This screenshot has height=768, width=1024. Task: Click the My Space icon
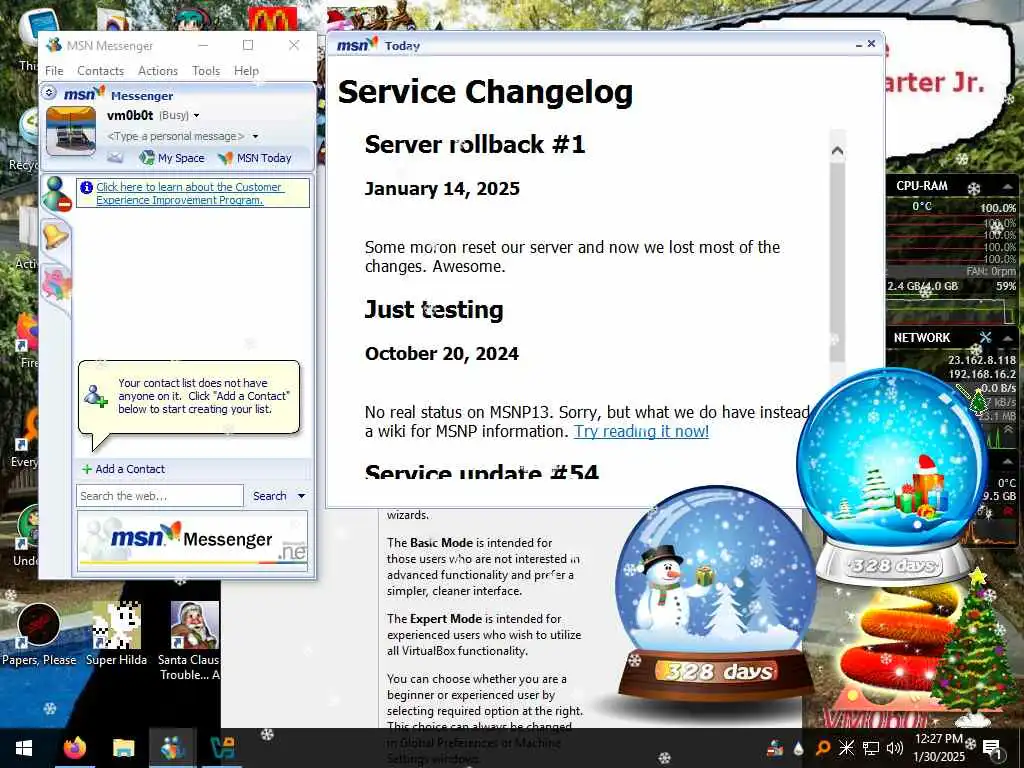pyautogui.click(x=147, y=157)
